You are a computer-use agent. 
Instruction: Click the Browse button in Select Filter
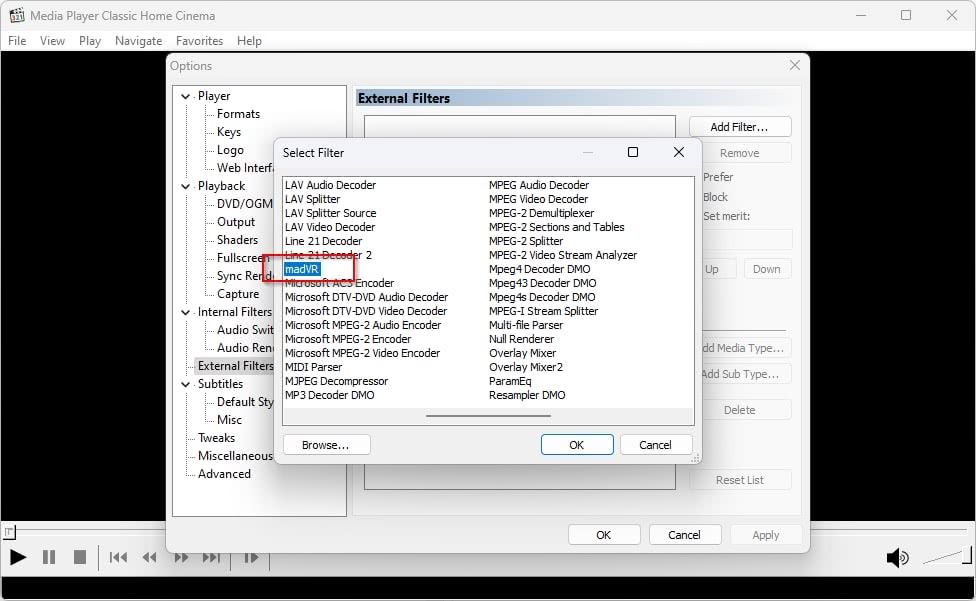tap(326, 444)
